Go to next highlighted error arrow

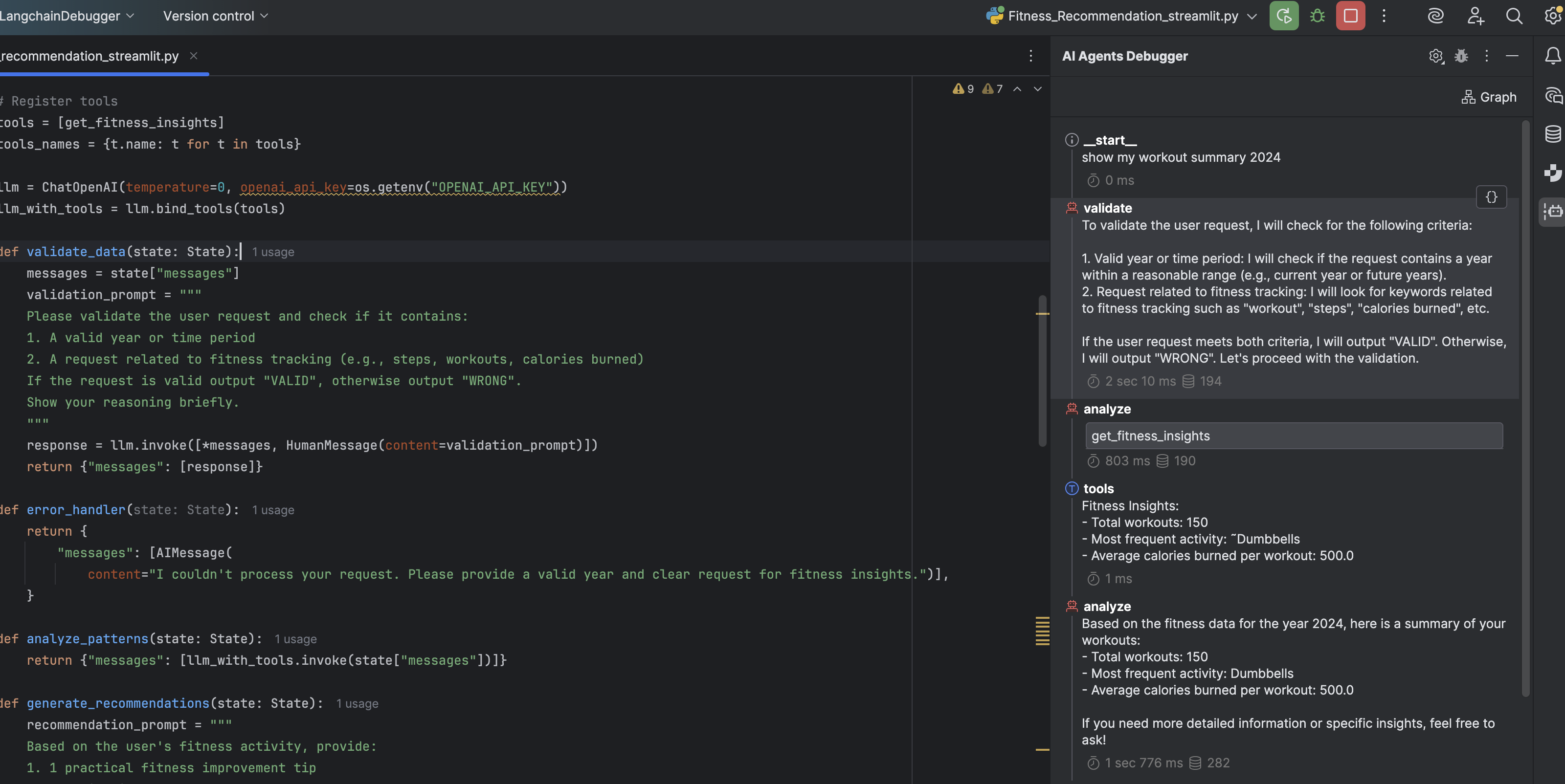tap(1037, 89)
